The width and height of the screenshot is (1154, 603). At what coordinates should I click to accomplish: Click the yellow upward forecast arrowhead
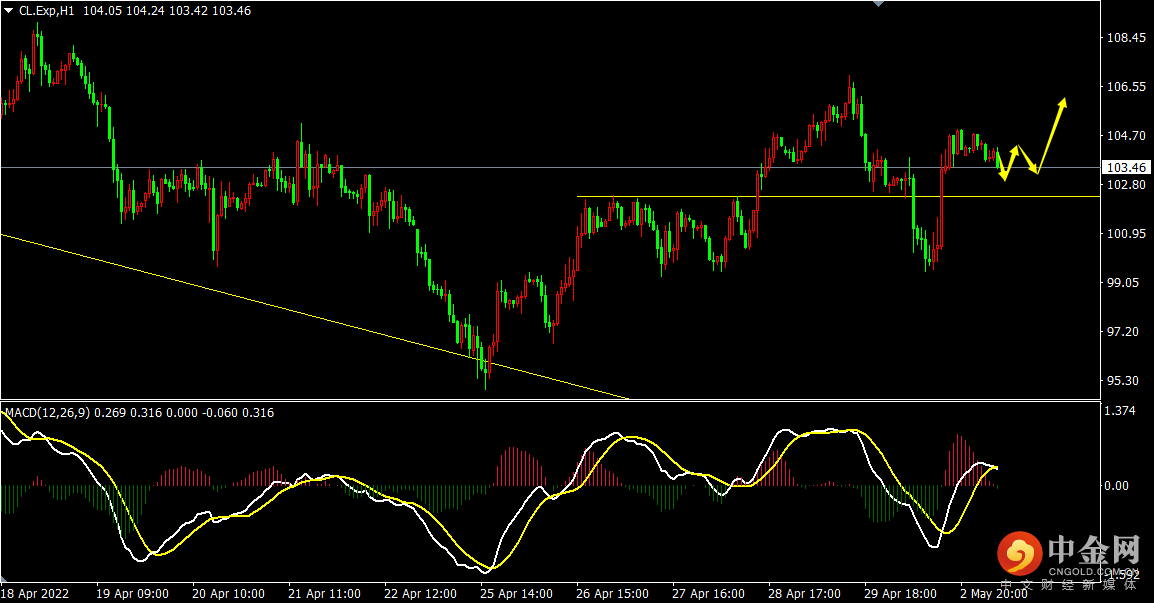pos(1062,104)
